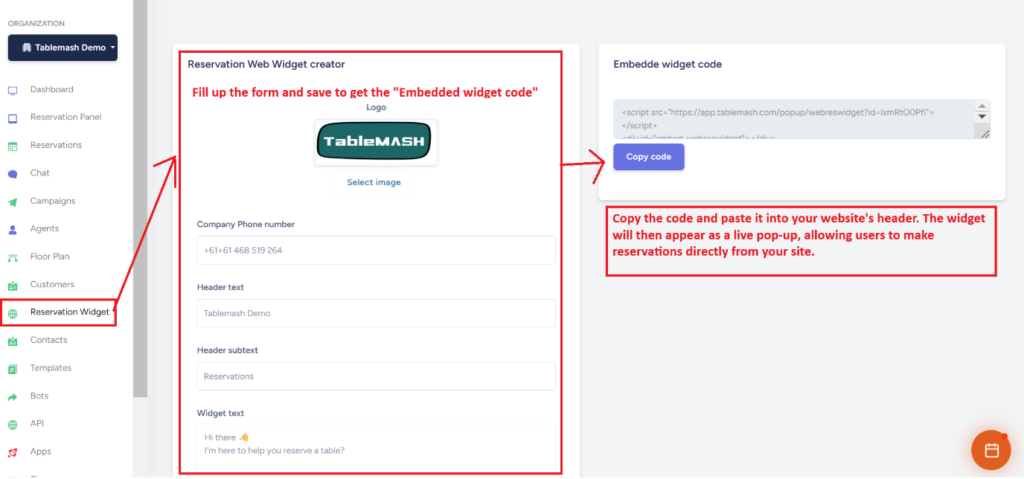Click into the Header text field
The width and height of the screenshot is (1024, 479).
(x=375, y=313)
